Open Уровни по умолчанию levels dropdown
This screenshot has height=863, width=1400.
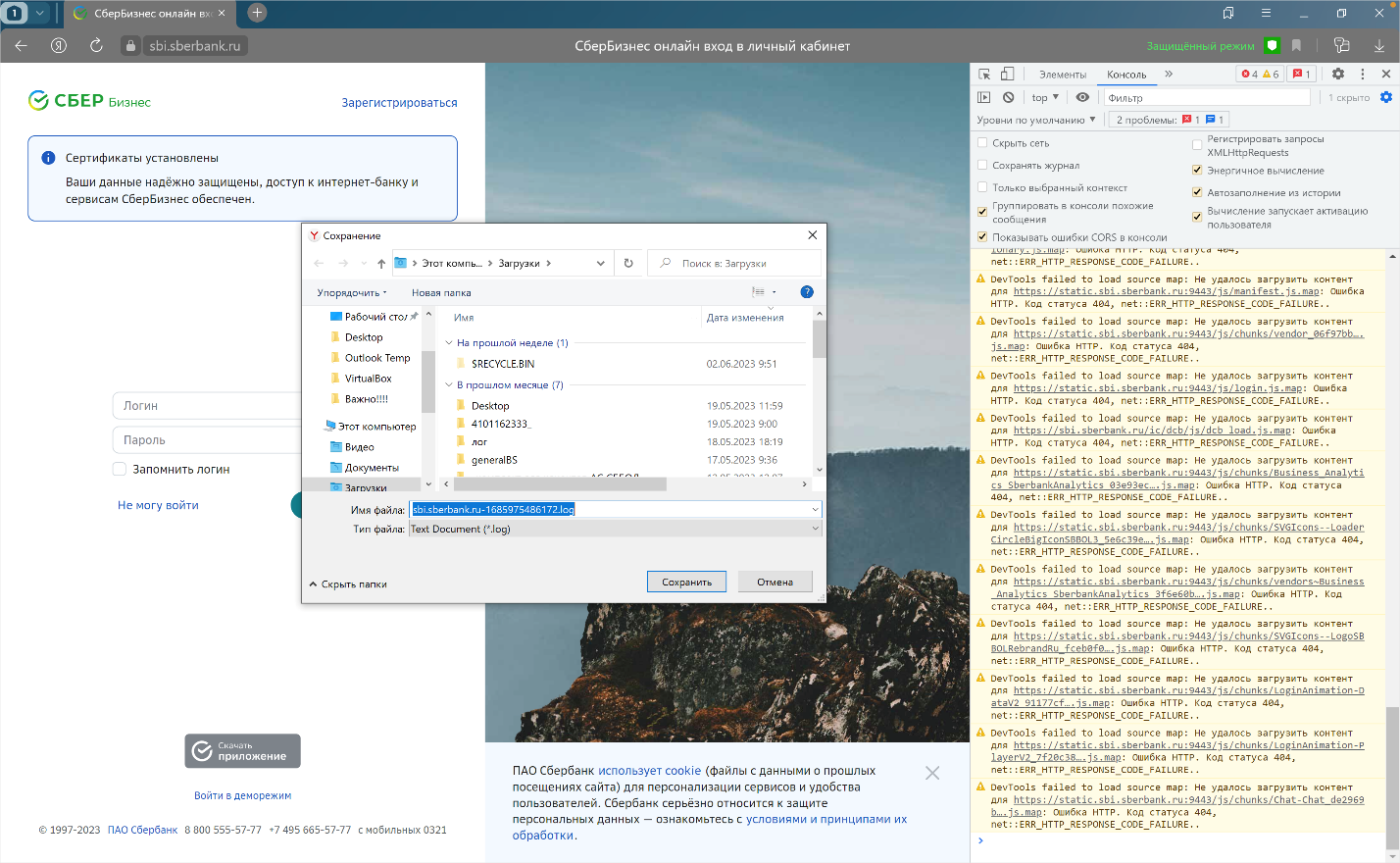point(1035,120)
